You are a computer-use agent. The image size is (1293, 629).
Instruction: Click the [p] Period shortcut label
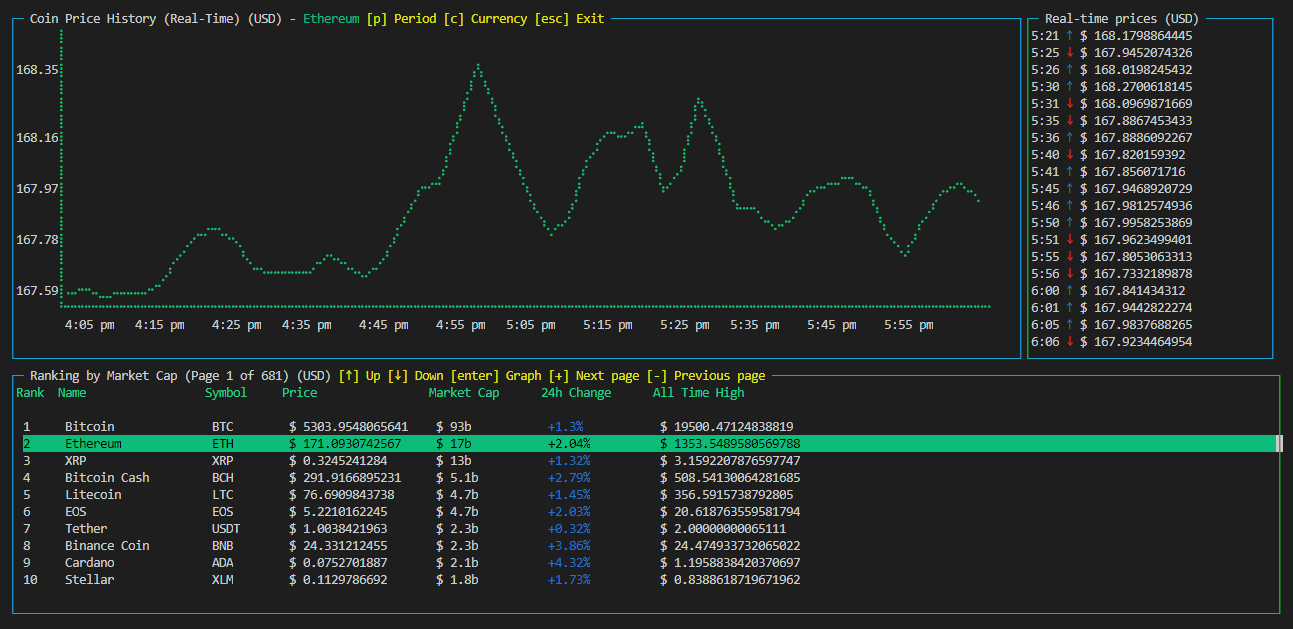pyautogui.click(x=401, y=19)
